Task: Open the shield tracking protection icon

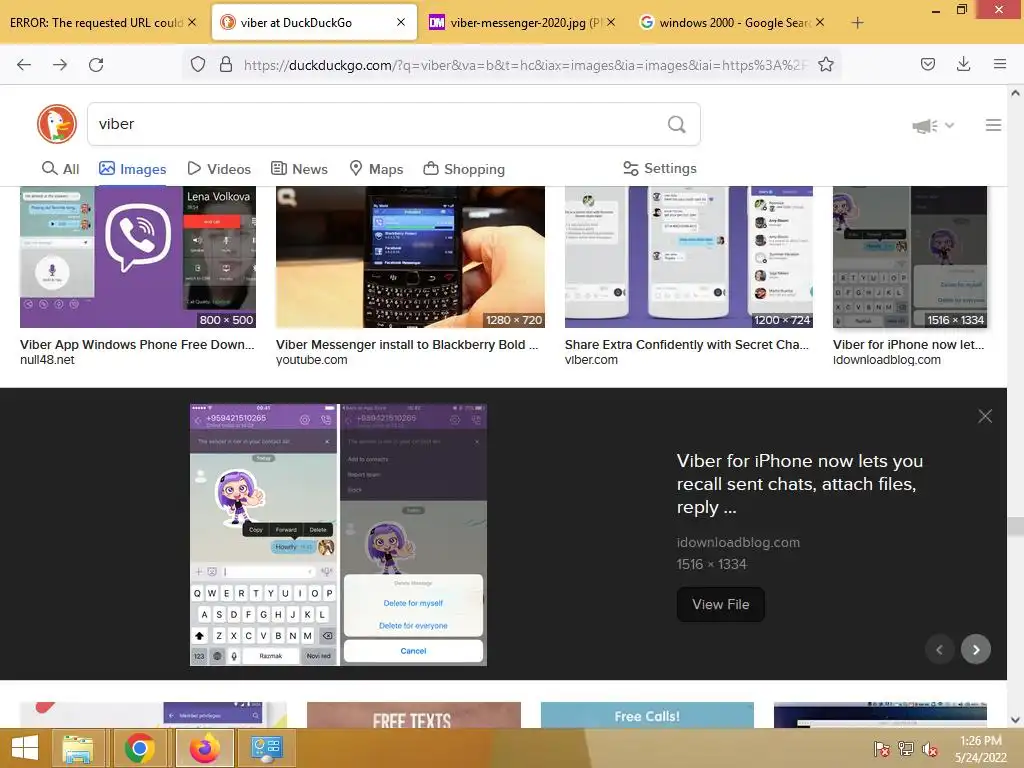Action: (x=198, y=64)
